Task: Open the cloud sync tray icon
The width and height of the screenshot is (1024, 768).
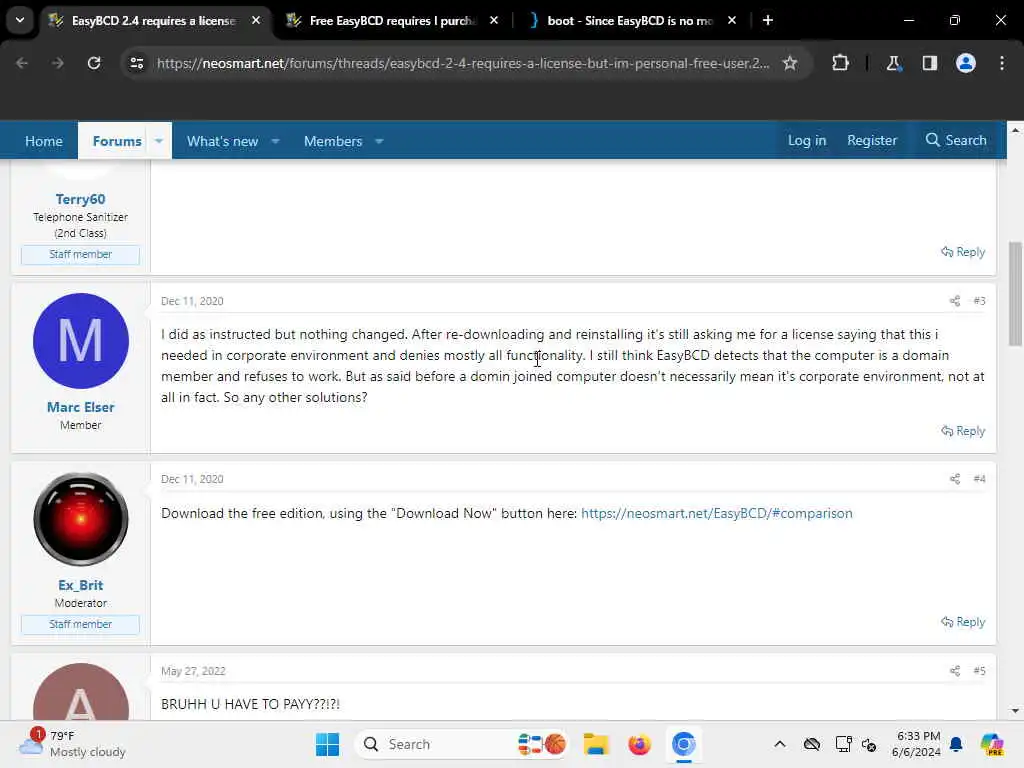Action: pos(812,744)
